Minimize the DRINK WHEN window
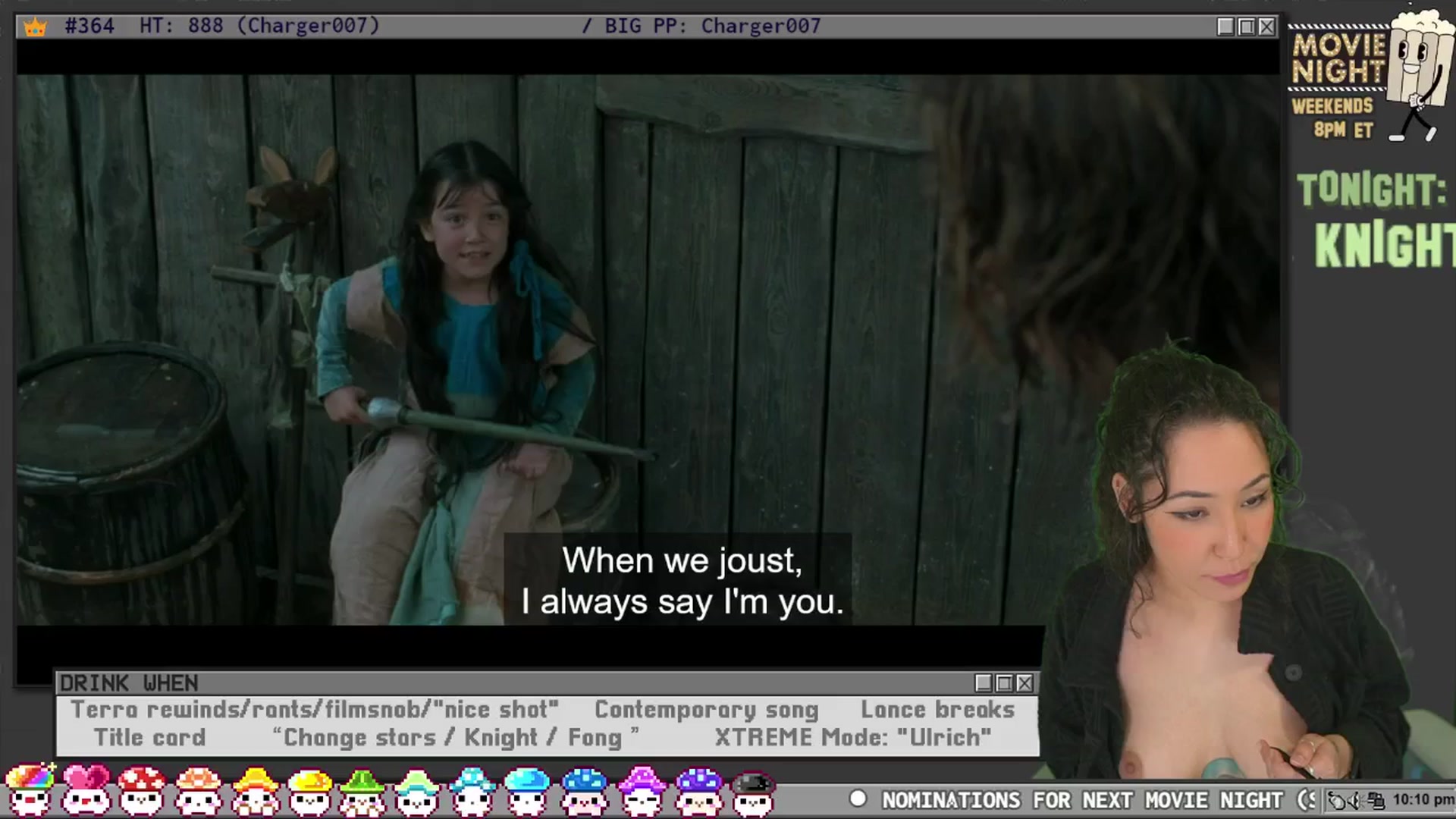1456x819 pixels. pyautogui.click(x=984, y=683)
